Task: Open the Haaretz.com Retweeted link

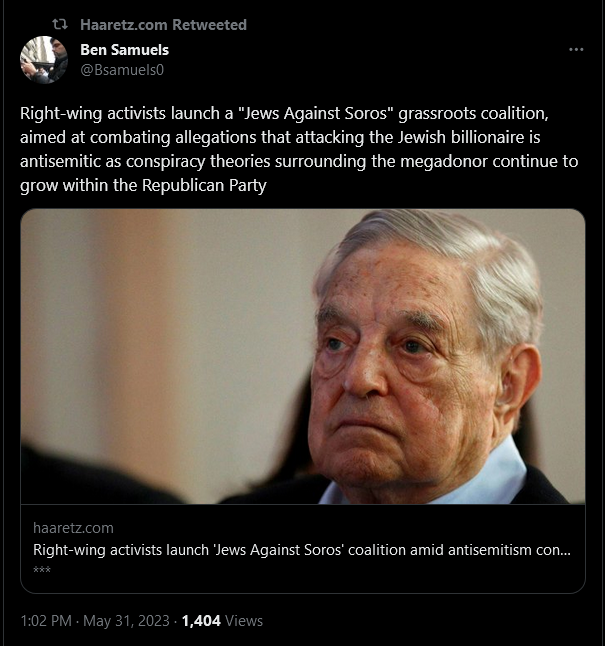Action: (x=163, y=24)
